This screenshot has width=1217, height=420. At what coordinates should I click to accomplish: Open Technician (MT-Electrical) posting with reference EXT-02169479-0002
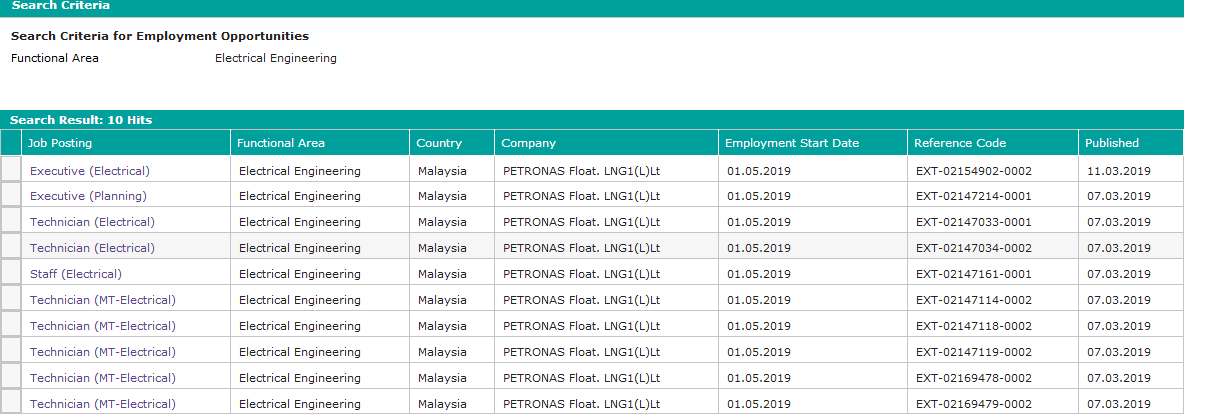click(102, 404)
